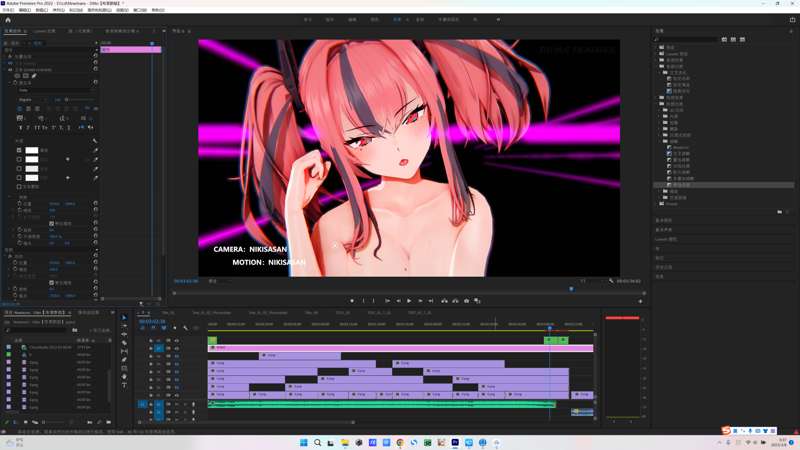Open the program monitor Button Editor plus icon

pos(640,302)
